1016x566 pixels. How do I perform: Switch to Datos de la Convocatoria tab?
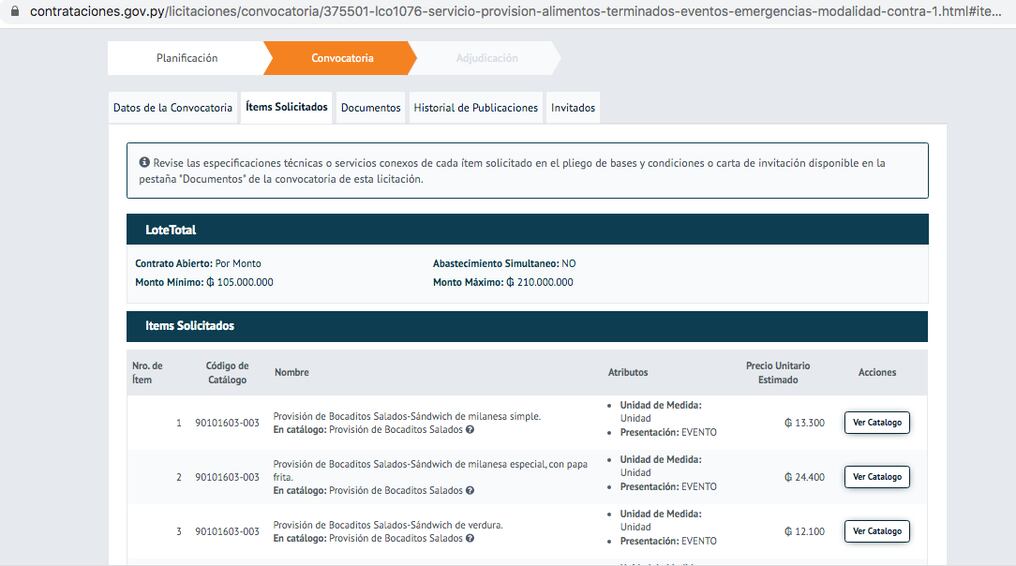172,108
